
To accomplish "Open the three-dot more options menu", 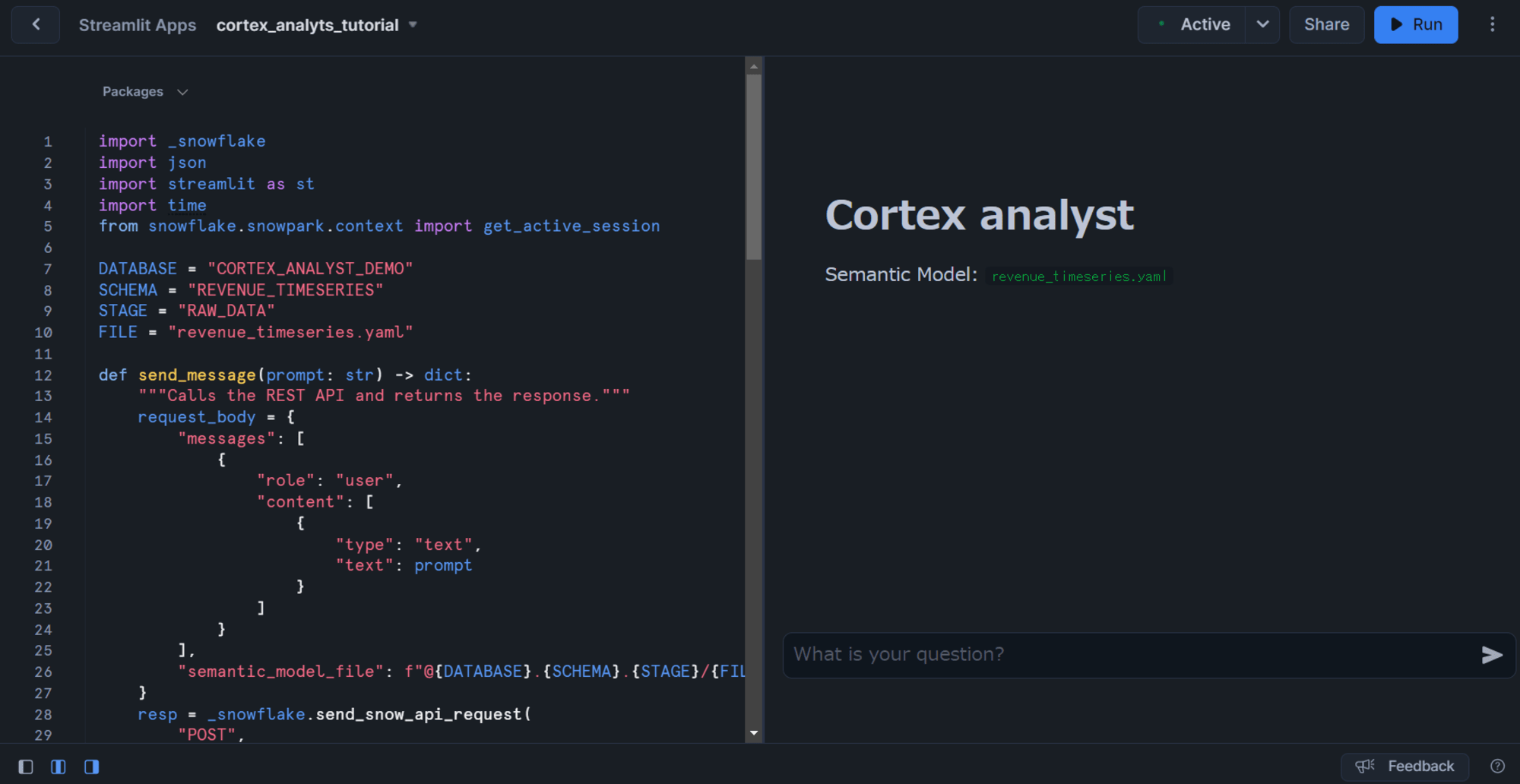I will click(x=1492, y=24).
